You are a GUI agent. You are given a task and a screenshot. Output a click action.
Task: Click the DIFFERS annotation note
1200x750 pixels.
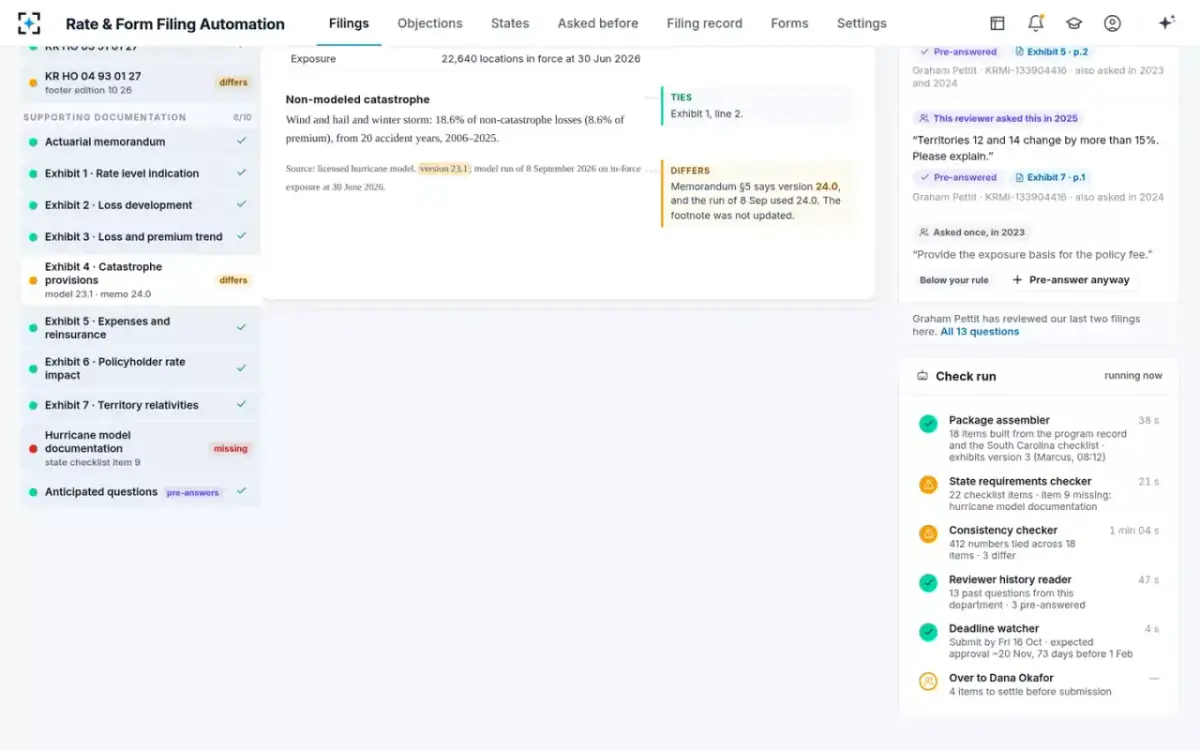(x=758, y=193)
